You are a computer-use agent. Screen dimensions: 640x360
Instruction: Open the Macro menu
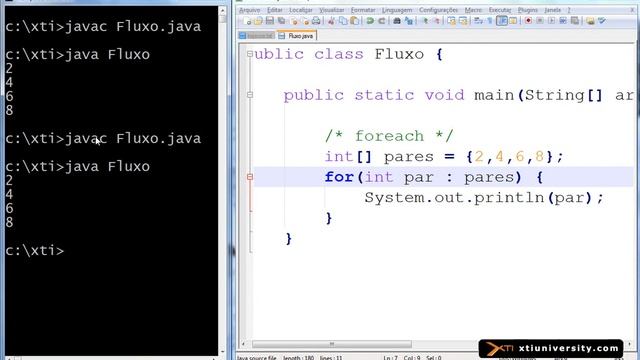473,10
